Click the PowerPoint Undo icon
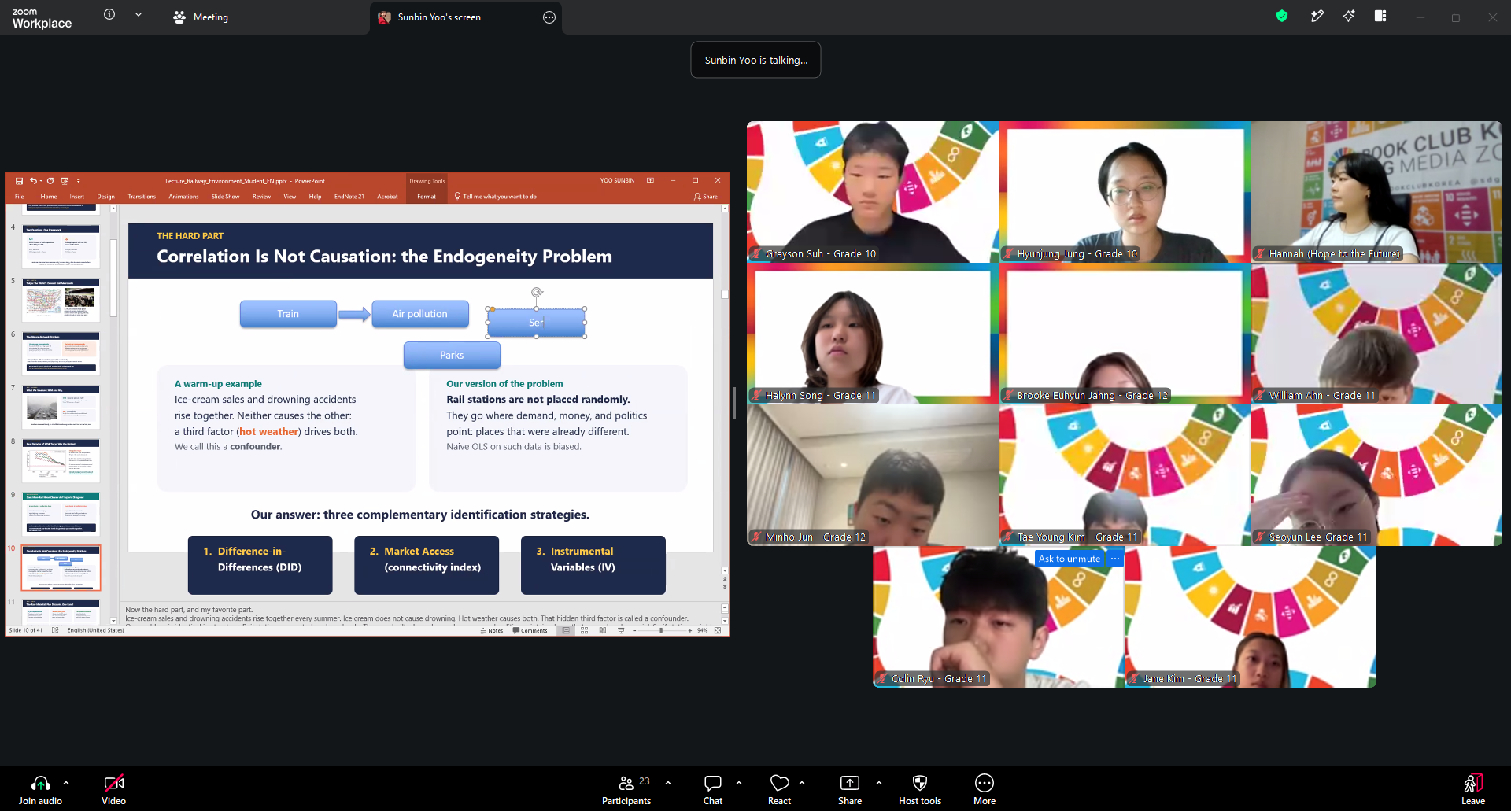This screenshot has width=1511, height=812. (x=33, y=181)
